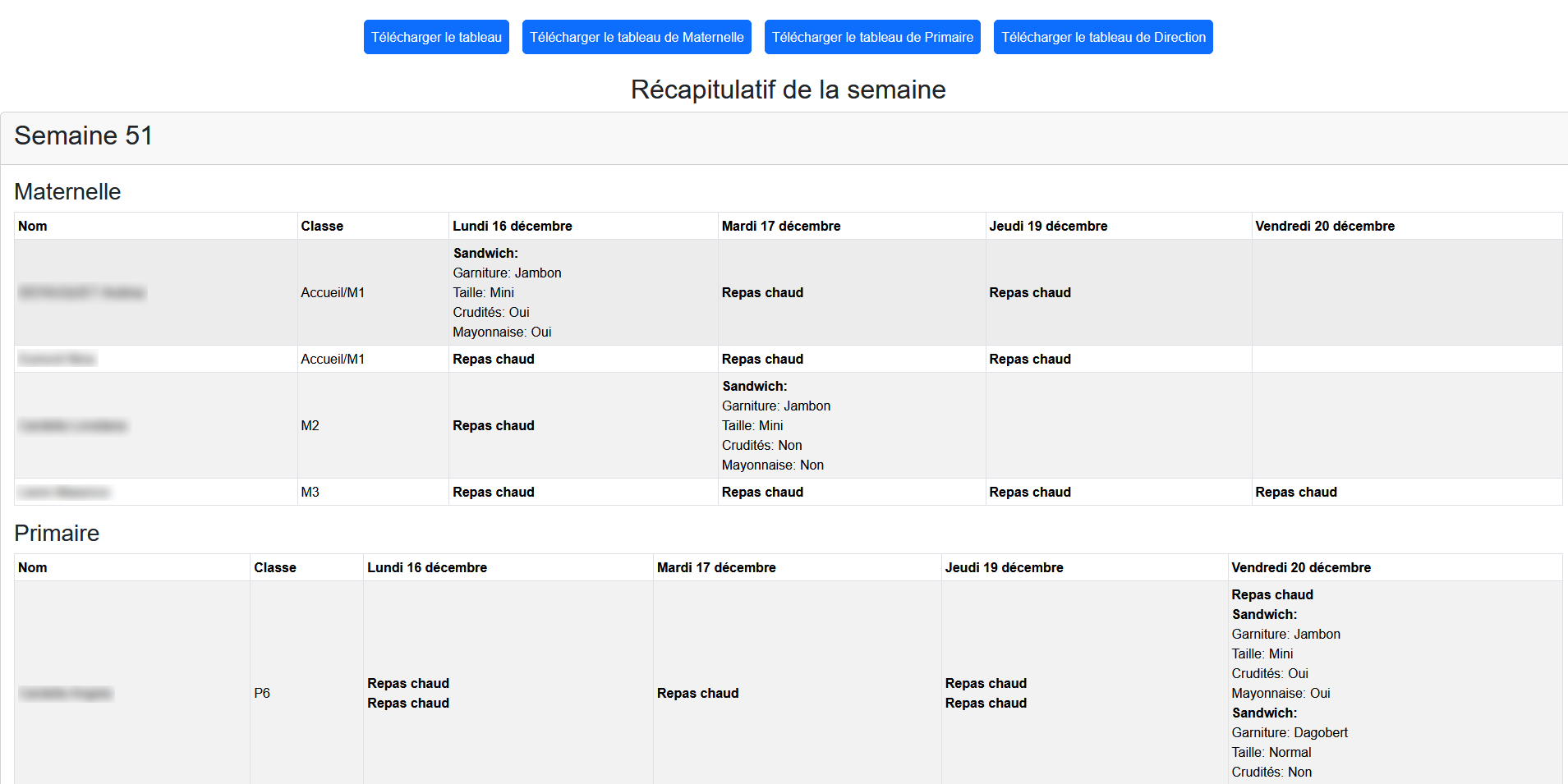Click the Taille: Normal sandwich line
This screenshot has width=1568, height=784.
click(1271, 753)
